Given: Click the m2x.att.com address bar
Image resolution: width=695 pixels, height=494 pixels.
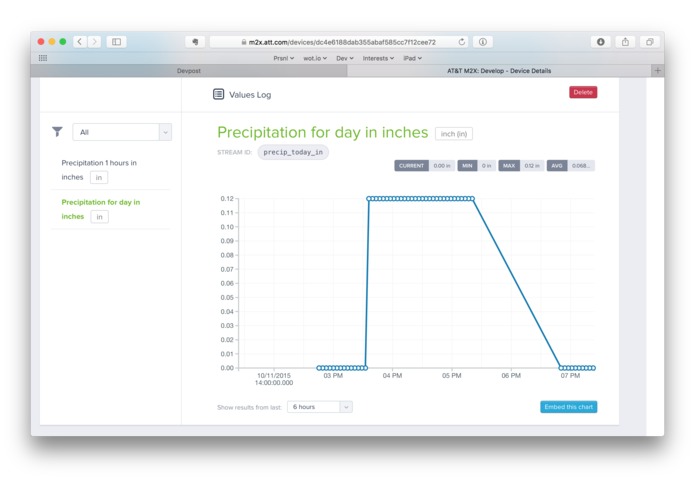Looking at the screenshot, I should pos(341,42).
